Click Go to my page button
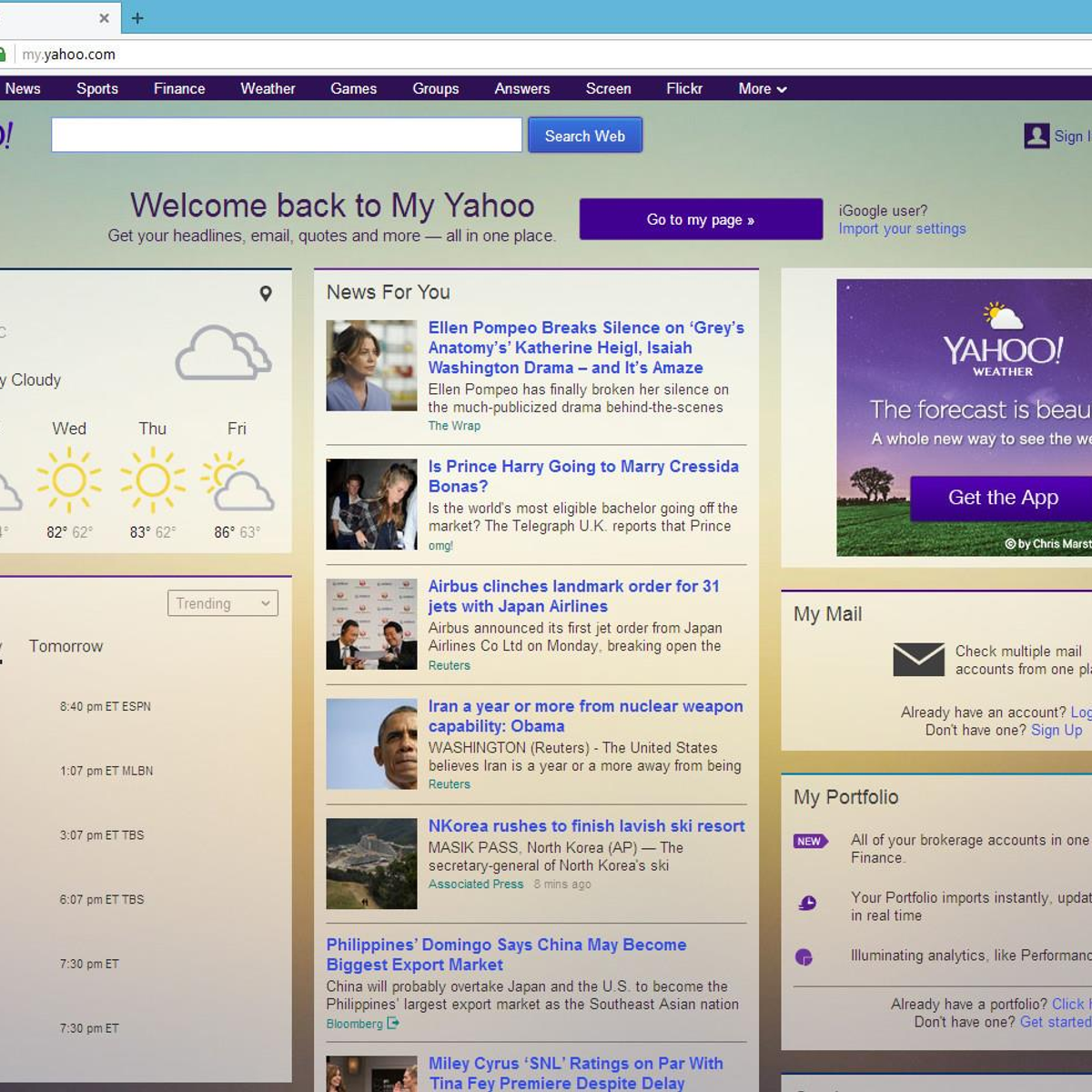Image resolution: width=1092 pixels, height=1092 pixels. (x=701, y=219)
